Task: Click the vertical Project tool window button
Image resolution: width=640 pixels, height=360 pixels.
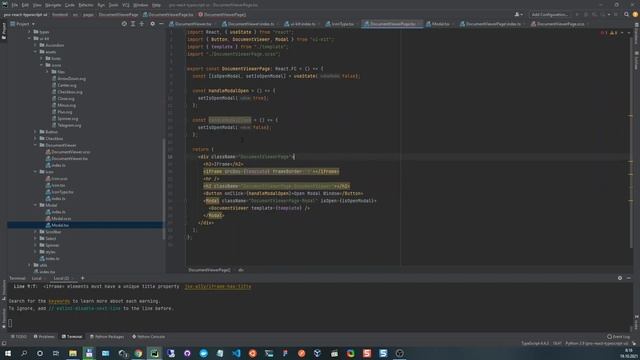Action: point(4,31)
